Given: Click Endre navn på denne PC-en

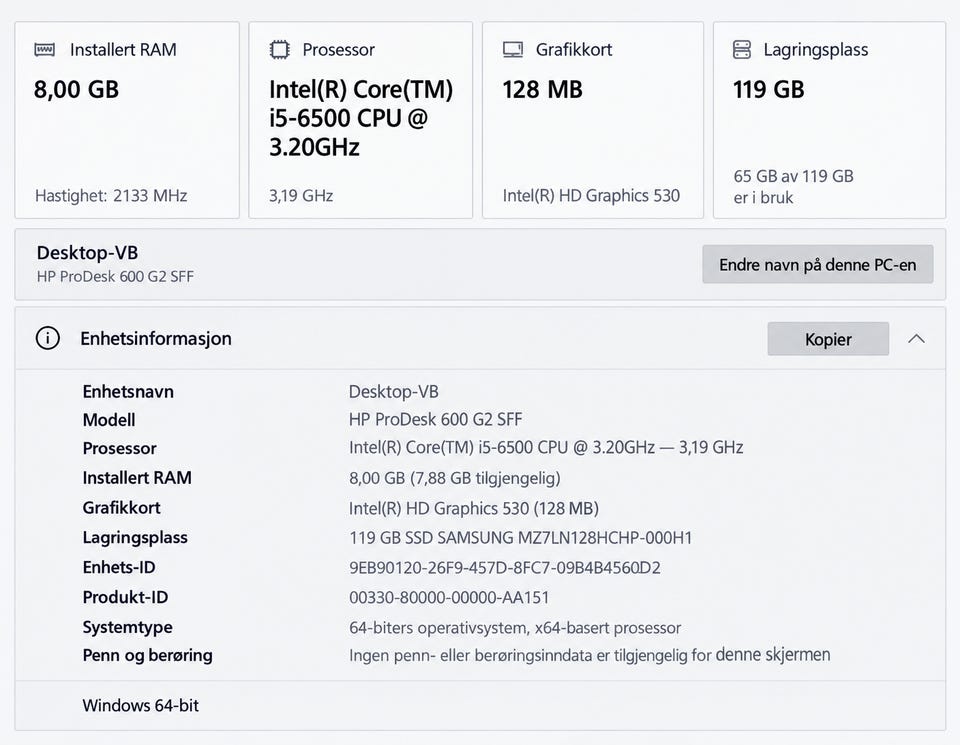Looking at the screenshot, I should (x=817, y=264).
